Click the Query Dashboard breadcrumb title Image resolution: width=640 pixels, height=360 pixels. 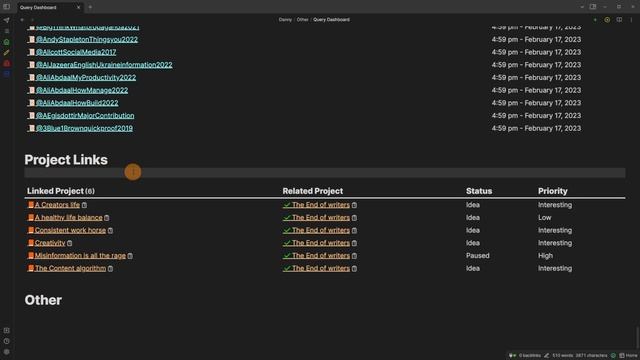click(x=331, y=20)
